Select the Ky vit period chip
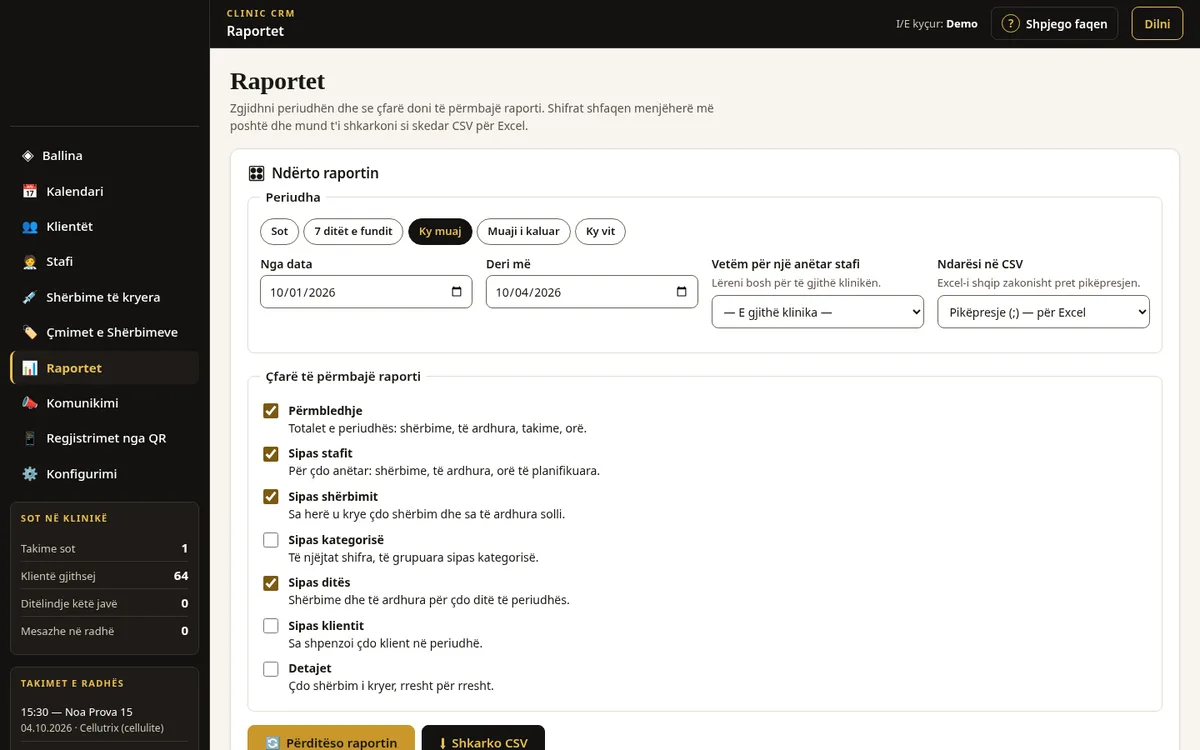 pyautogui.click(x=600, y=231)
